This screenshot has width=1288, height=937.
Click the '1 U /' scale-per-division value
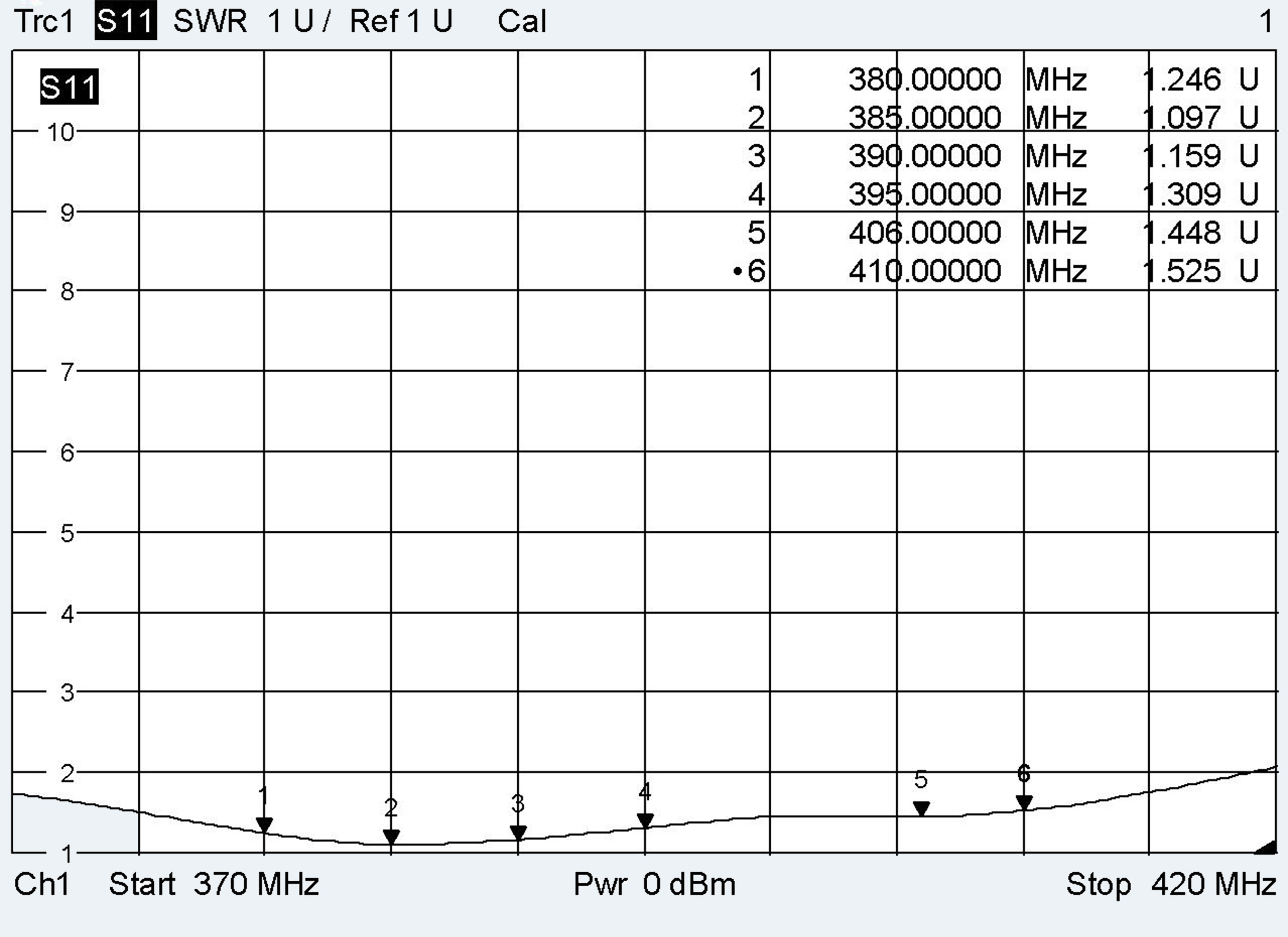point(298,22)
